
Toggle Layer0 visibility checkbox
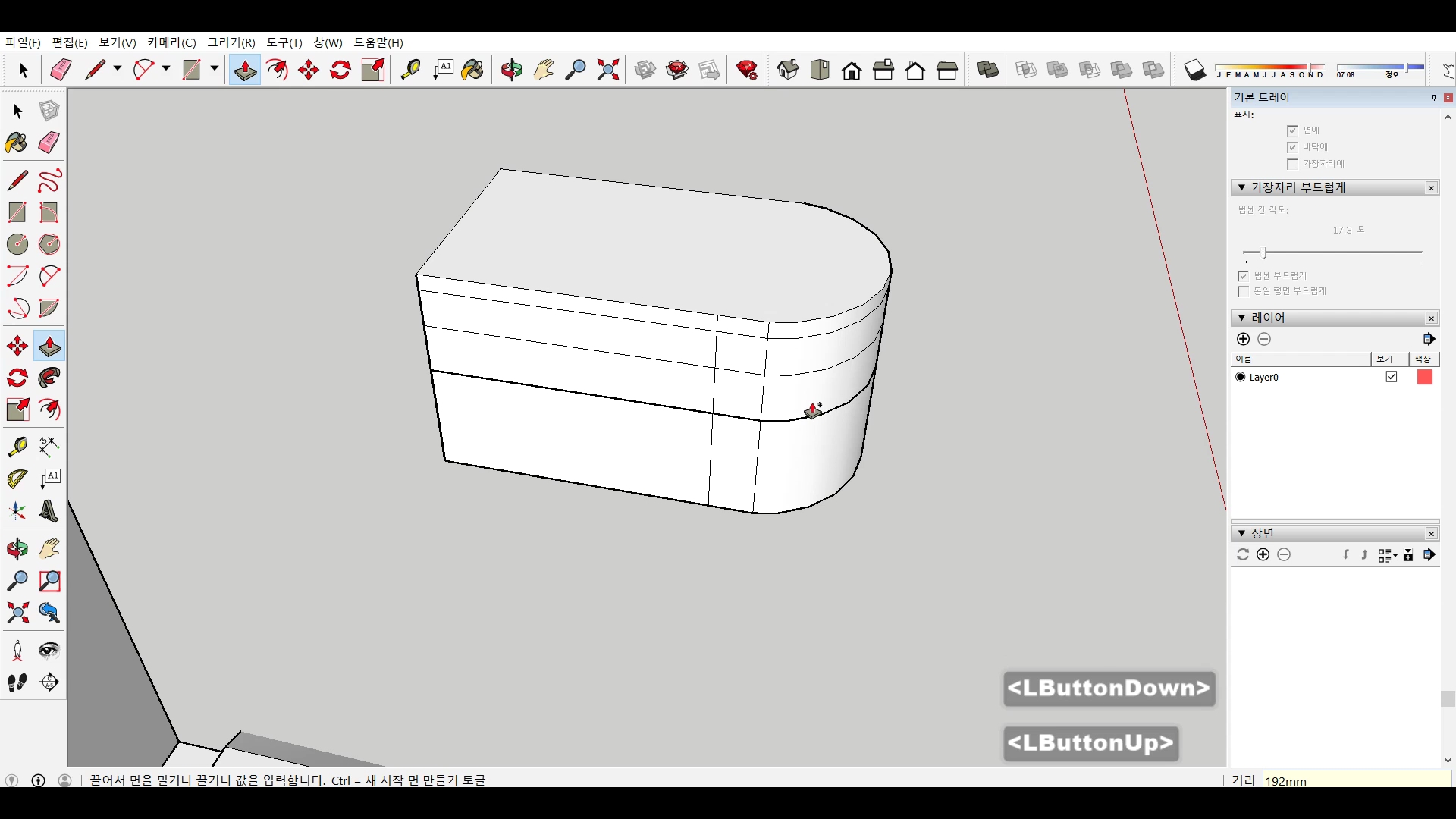coord(1392,377)
